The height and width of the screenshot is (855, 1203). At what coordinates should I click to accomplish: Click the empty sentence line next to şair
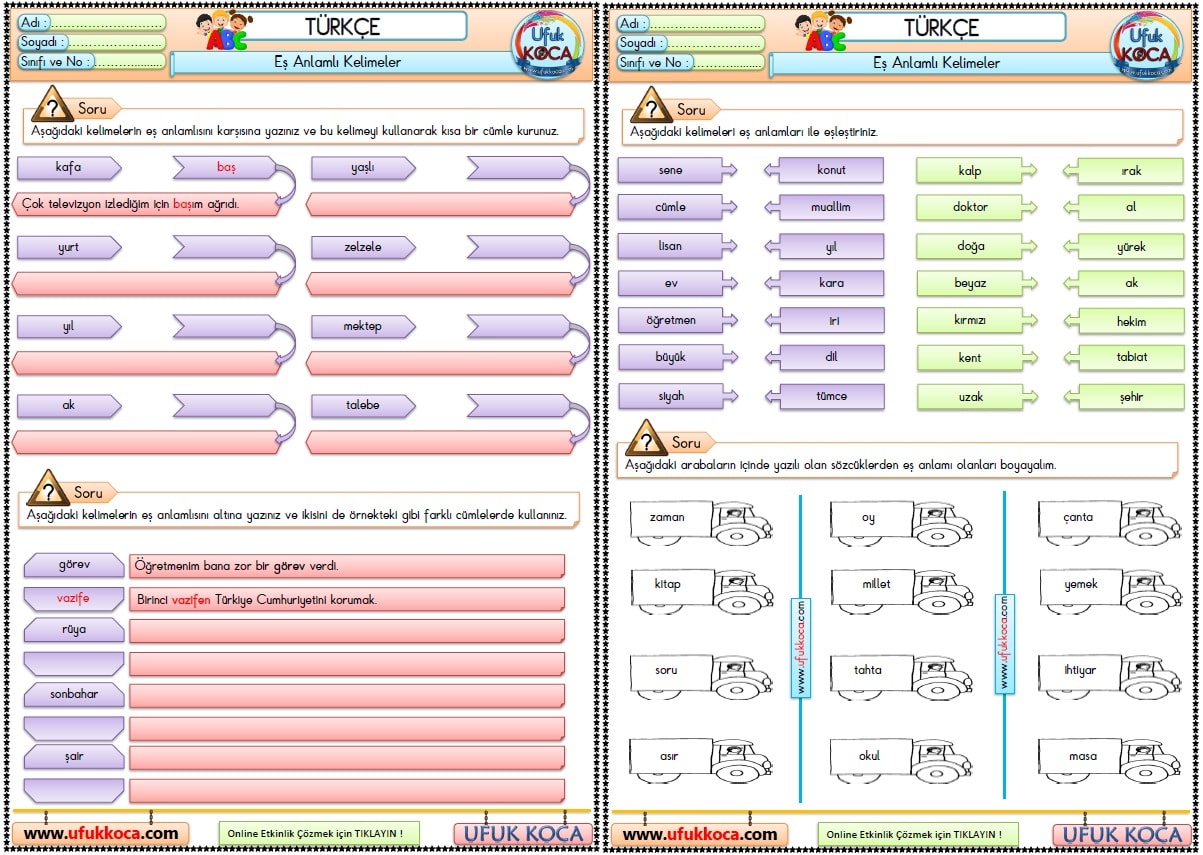[347, 758]
